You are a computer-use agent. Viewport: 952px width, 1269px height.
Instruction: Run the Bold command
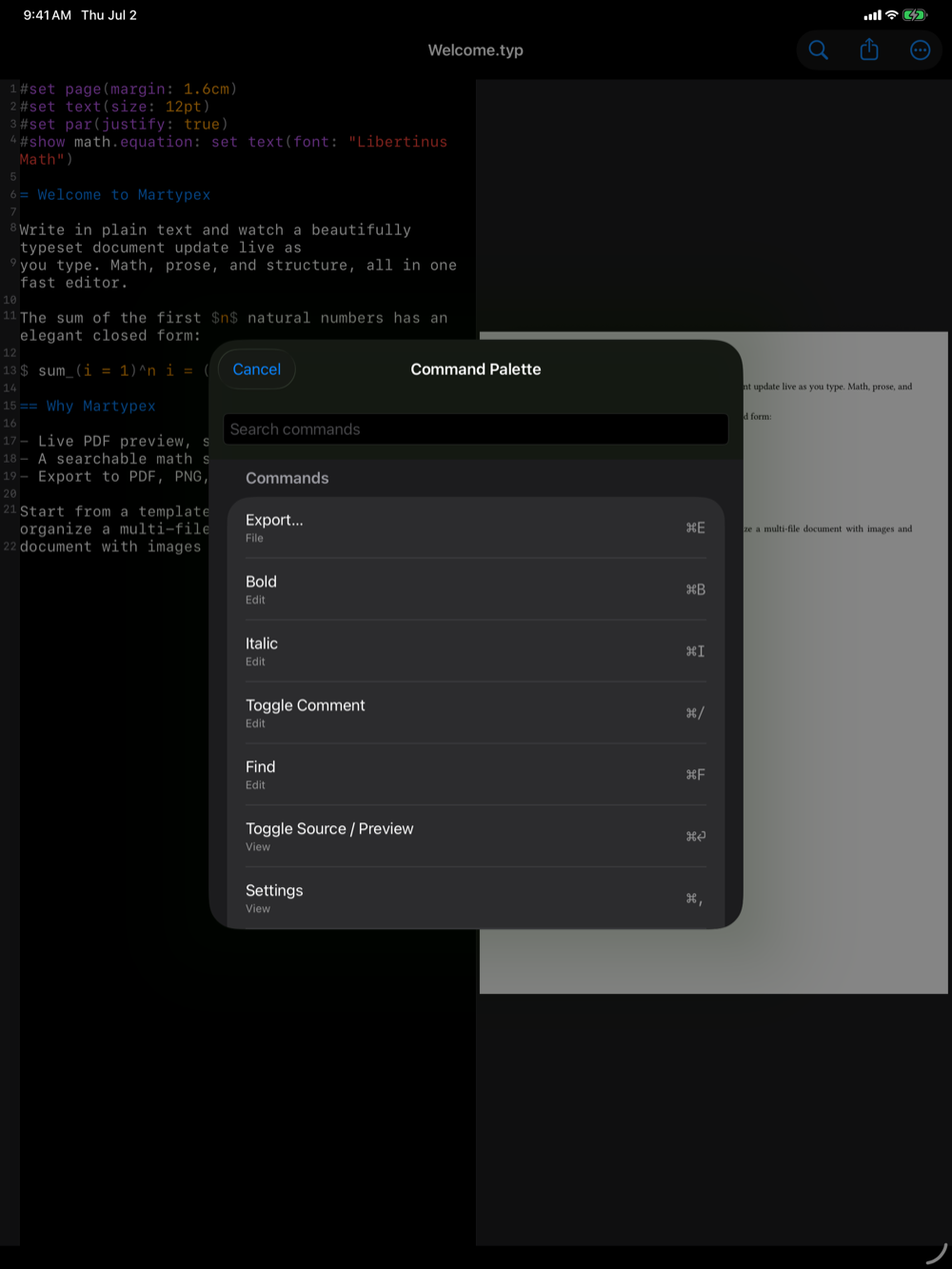476,589
